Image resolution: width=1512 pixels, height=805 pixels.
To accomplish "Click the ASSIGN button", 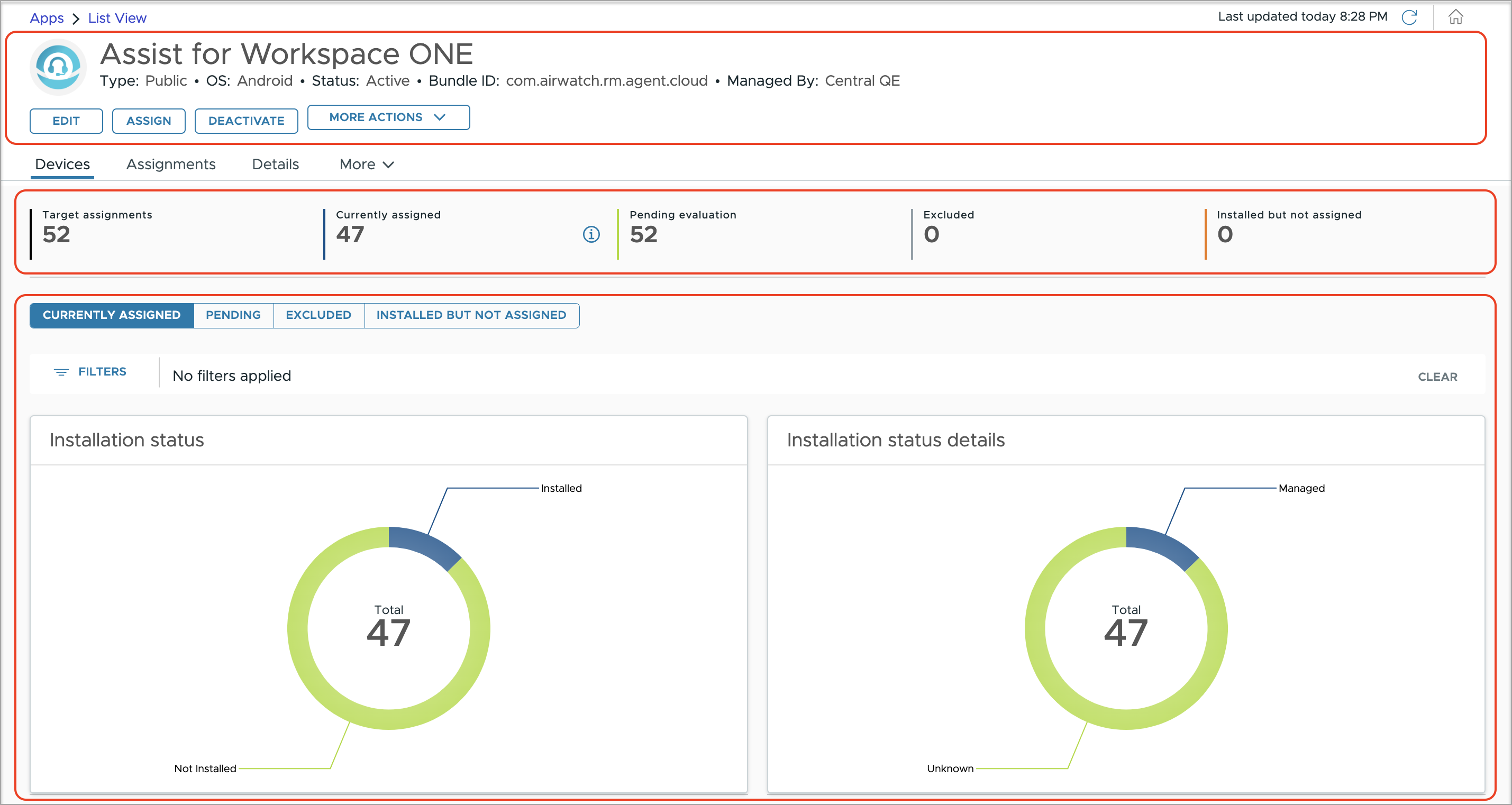I will 149,121.
